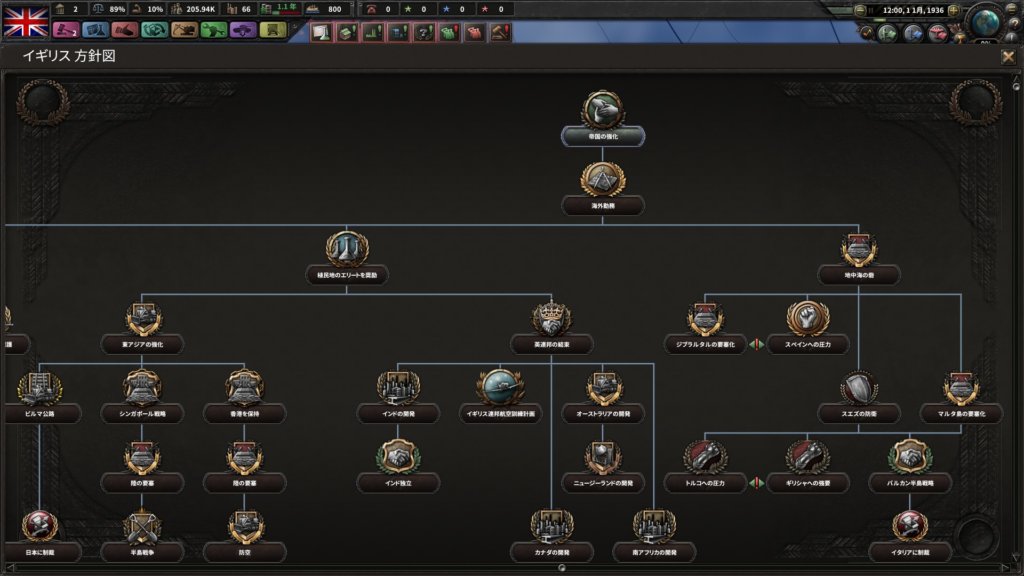Pick the カナダの開発 focus

(552, 535)
